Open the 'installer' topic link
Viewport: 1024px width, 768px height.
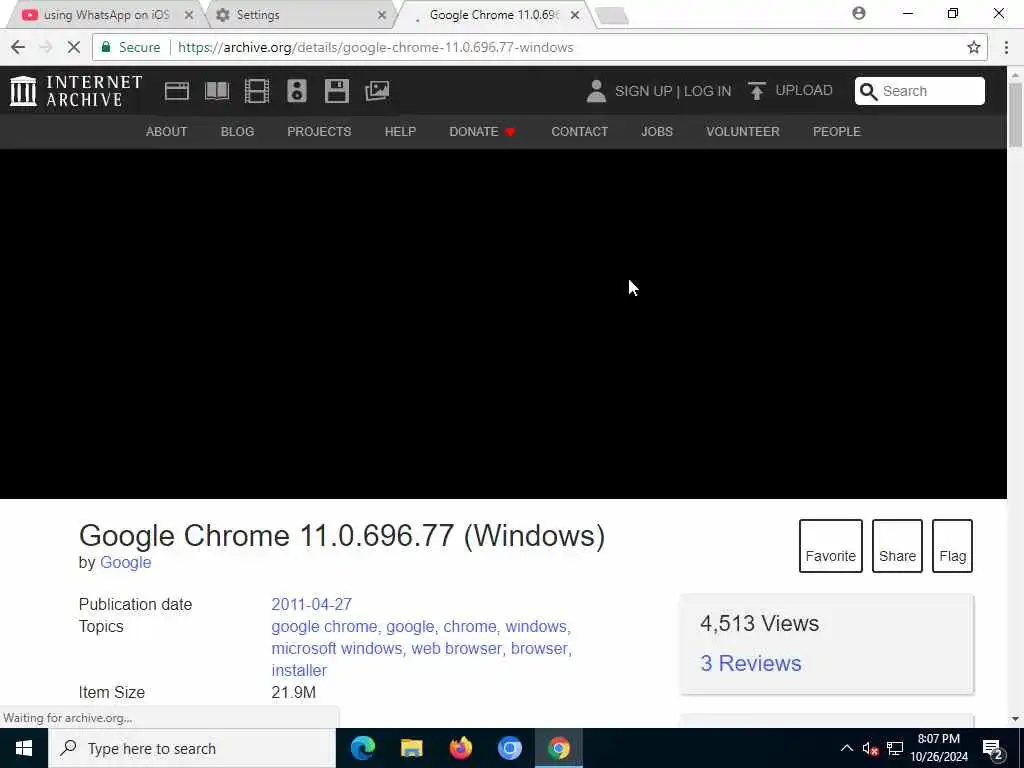(x=299, y=671)
